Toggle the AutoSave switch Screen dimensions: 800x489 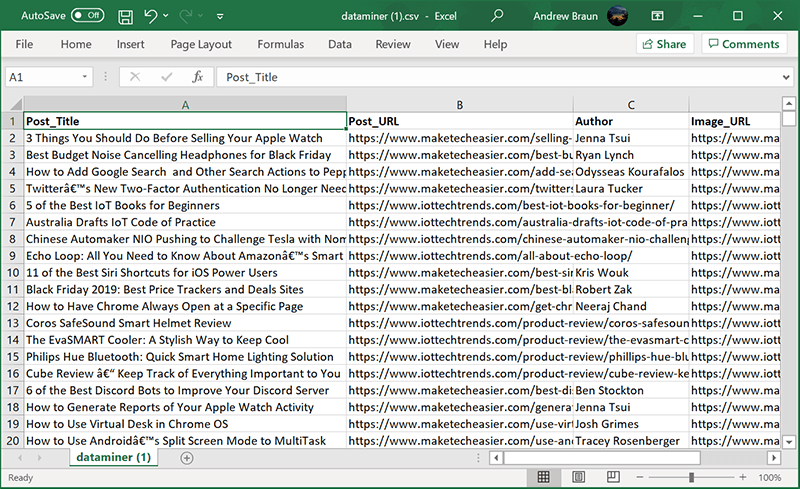(x=87, y=15)
